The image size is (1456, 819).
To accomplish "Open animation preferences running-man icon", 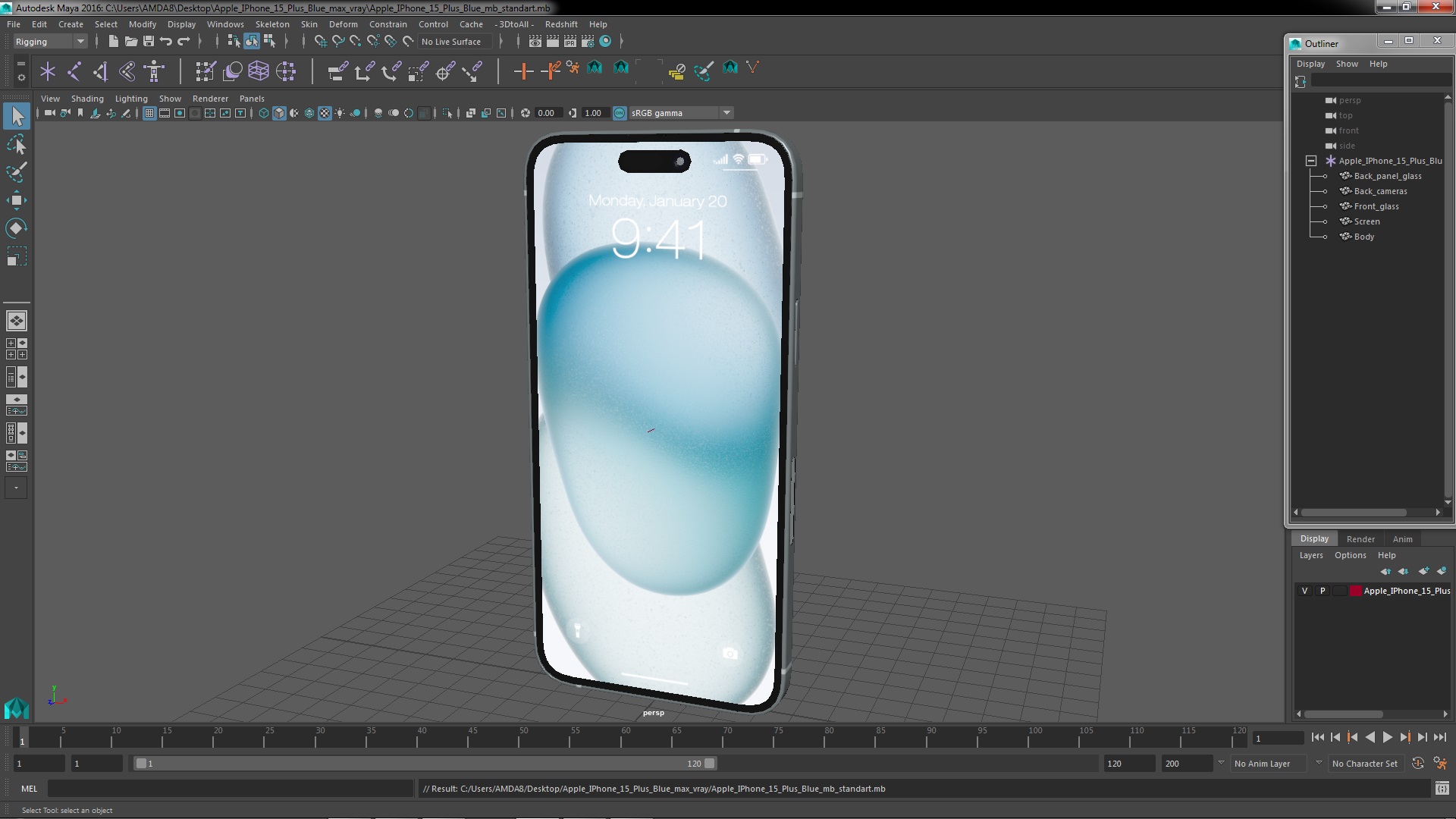I will [x=1440, y=764].
